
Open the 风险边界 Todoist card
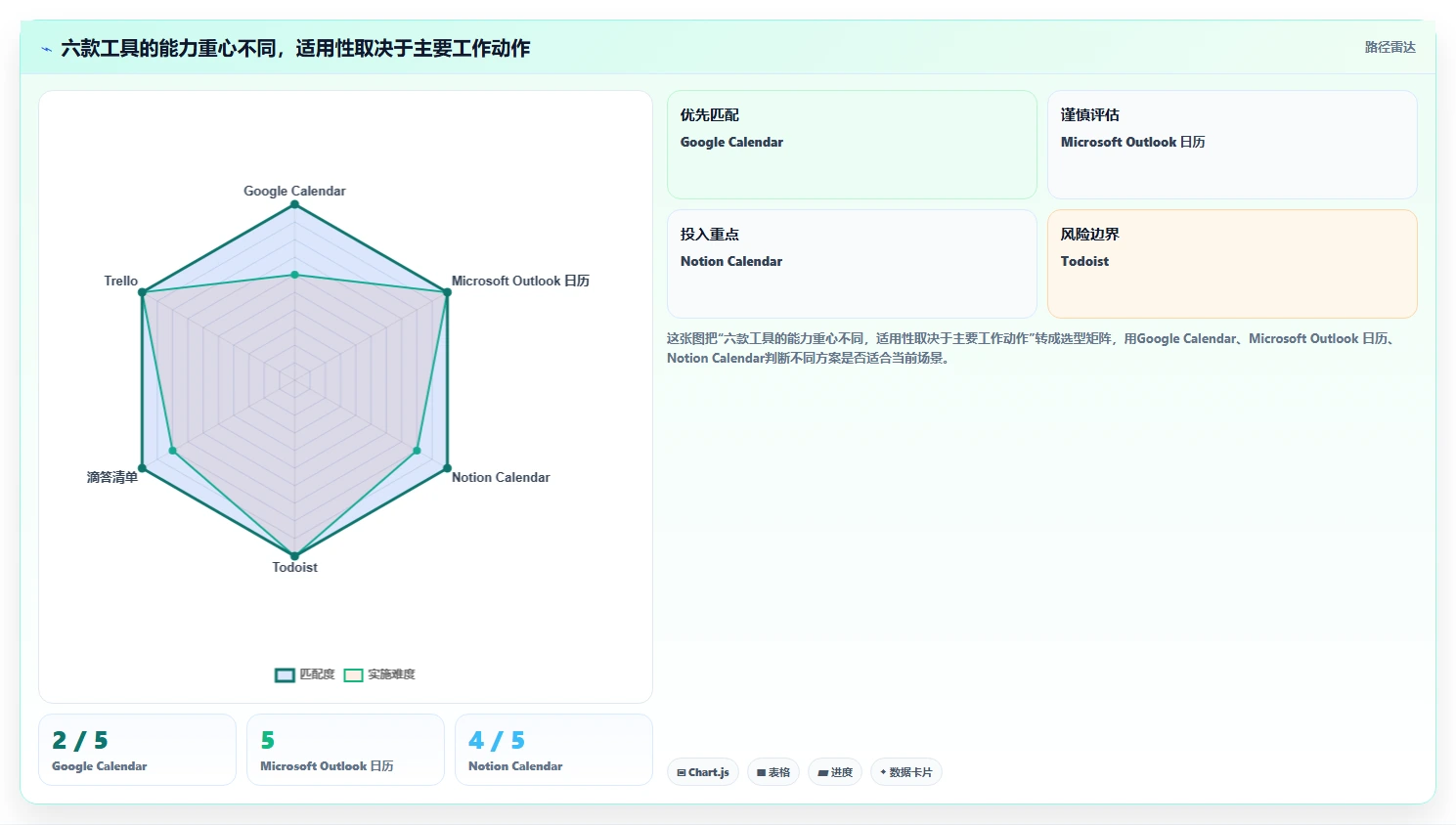pos(1232,264)
